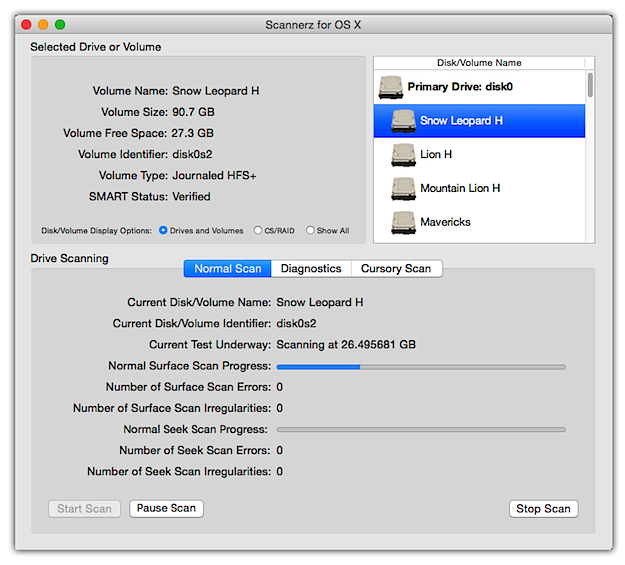Click the Normal Seek Scan progress bar
The height and width of the screenshot is (565, 625).
click(x=420, y=429)
